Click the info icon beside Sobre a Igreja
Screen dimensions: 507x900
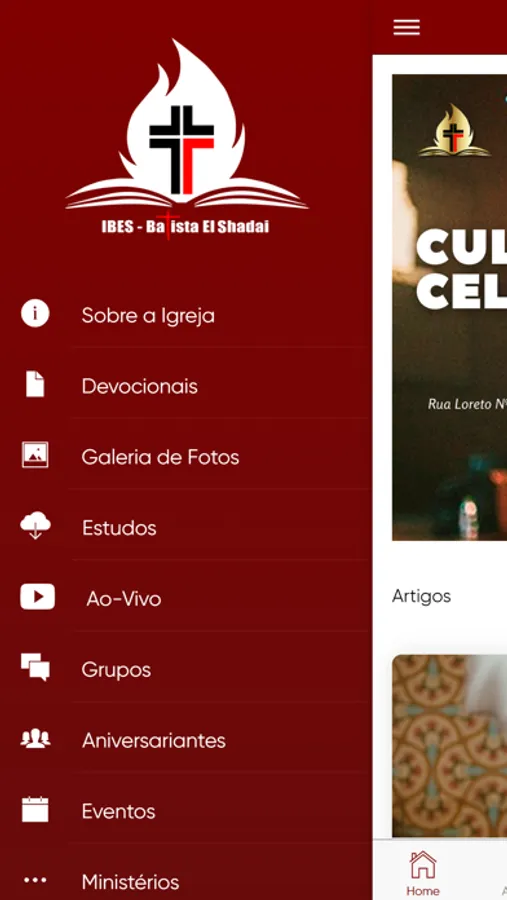[35, 314]
